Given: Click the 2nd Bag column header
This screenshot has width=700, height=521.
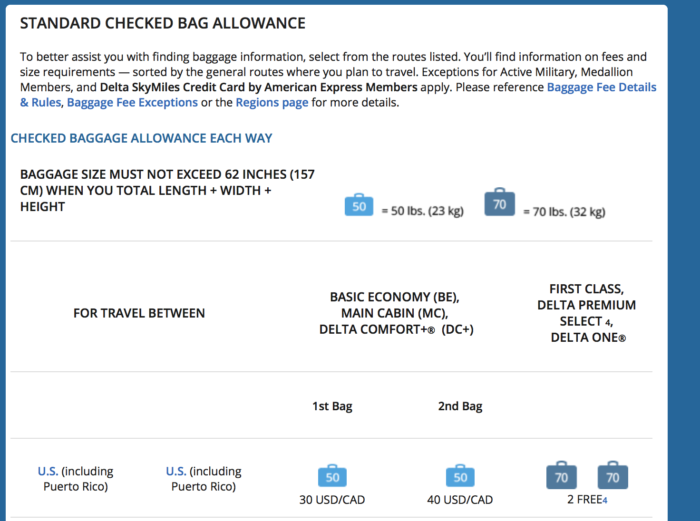Looking at the screenshot, I should [459, 407].
